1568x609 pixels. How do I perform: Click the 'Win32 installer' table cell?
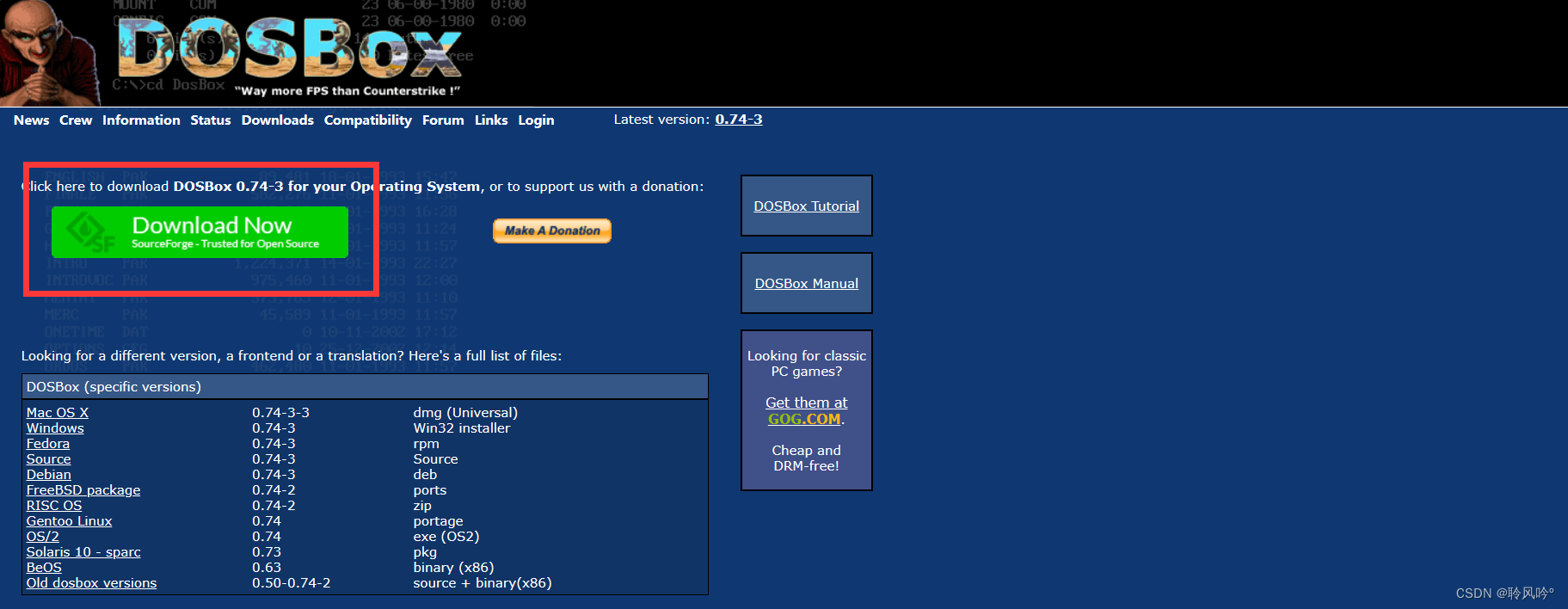point(462,428)
